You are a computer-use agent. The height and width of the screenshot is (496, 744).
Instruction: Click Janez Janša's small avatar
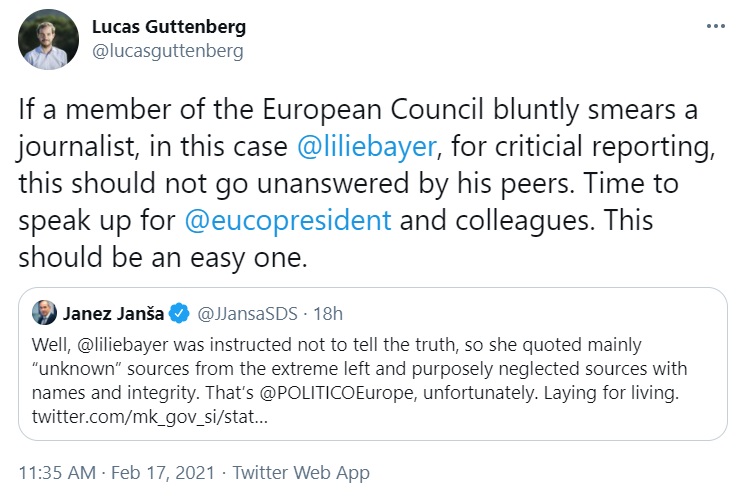coord(44,312)
